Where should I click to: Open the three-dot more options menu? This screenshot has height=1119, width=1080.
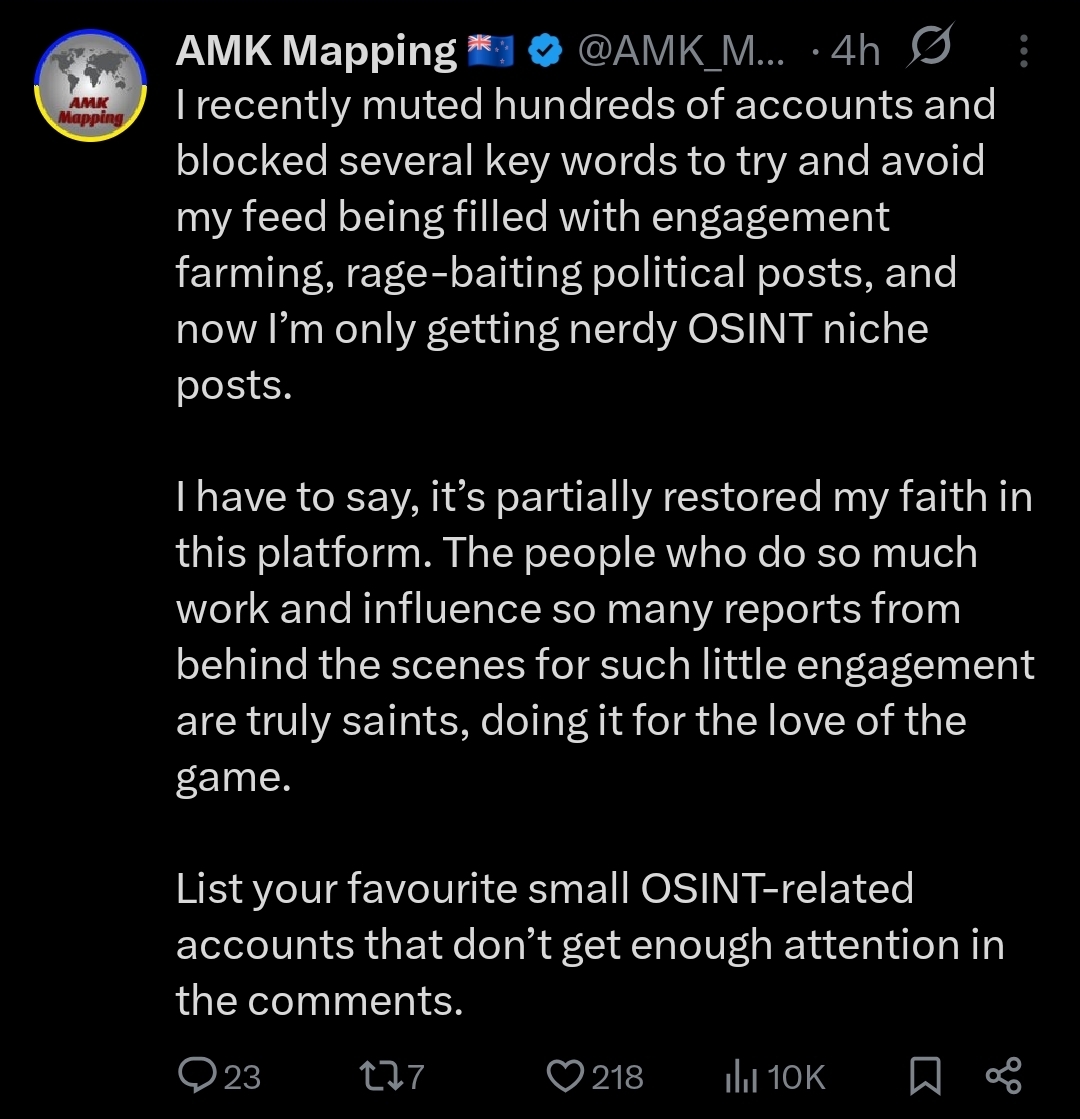click(1023, 50)
